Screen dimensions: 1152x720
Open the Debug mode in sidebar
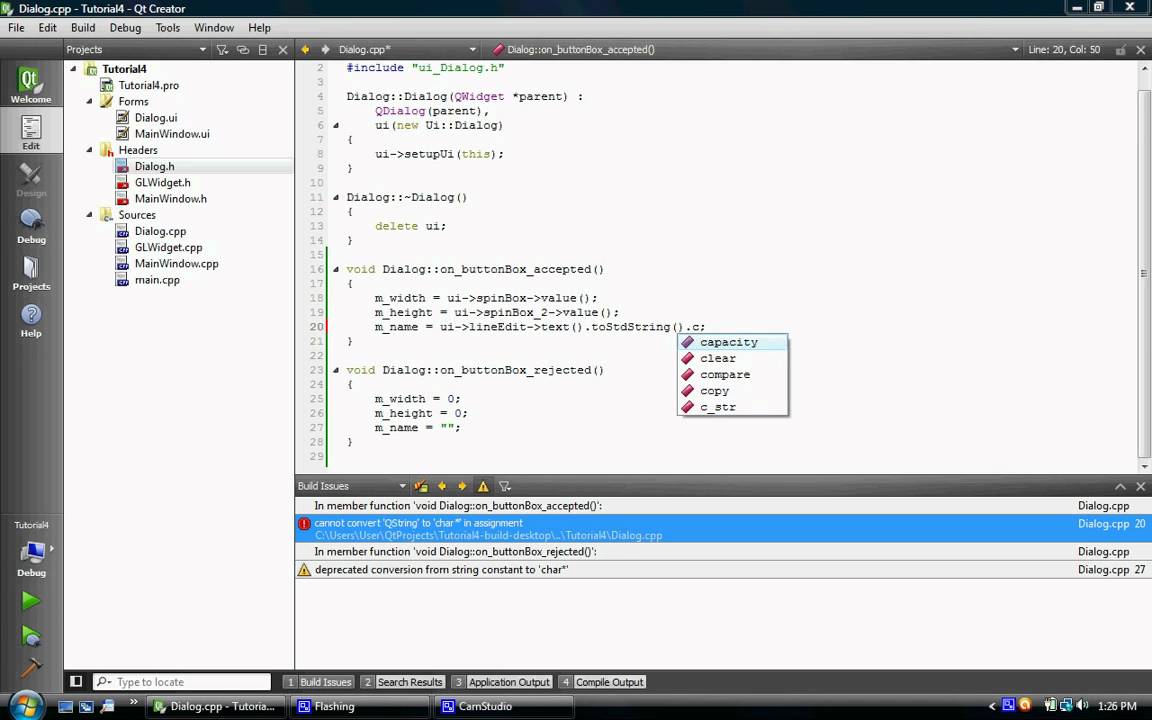[31, 226]
